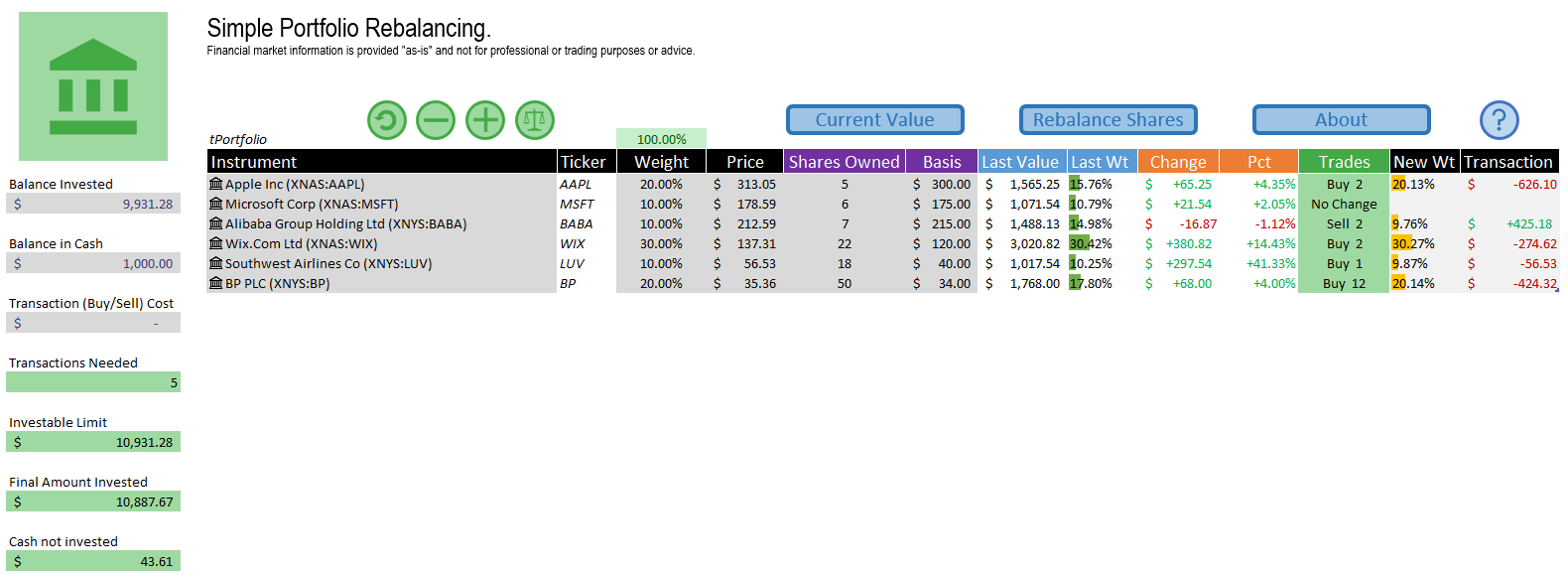This screenshot has height=577, width=1568.
Task: Click the bank icon beside Wix.Com Ltd
Action: (216, 243)
